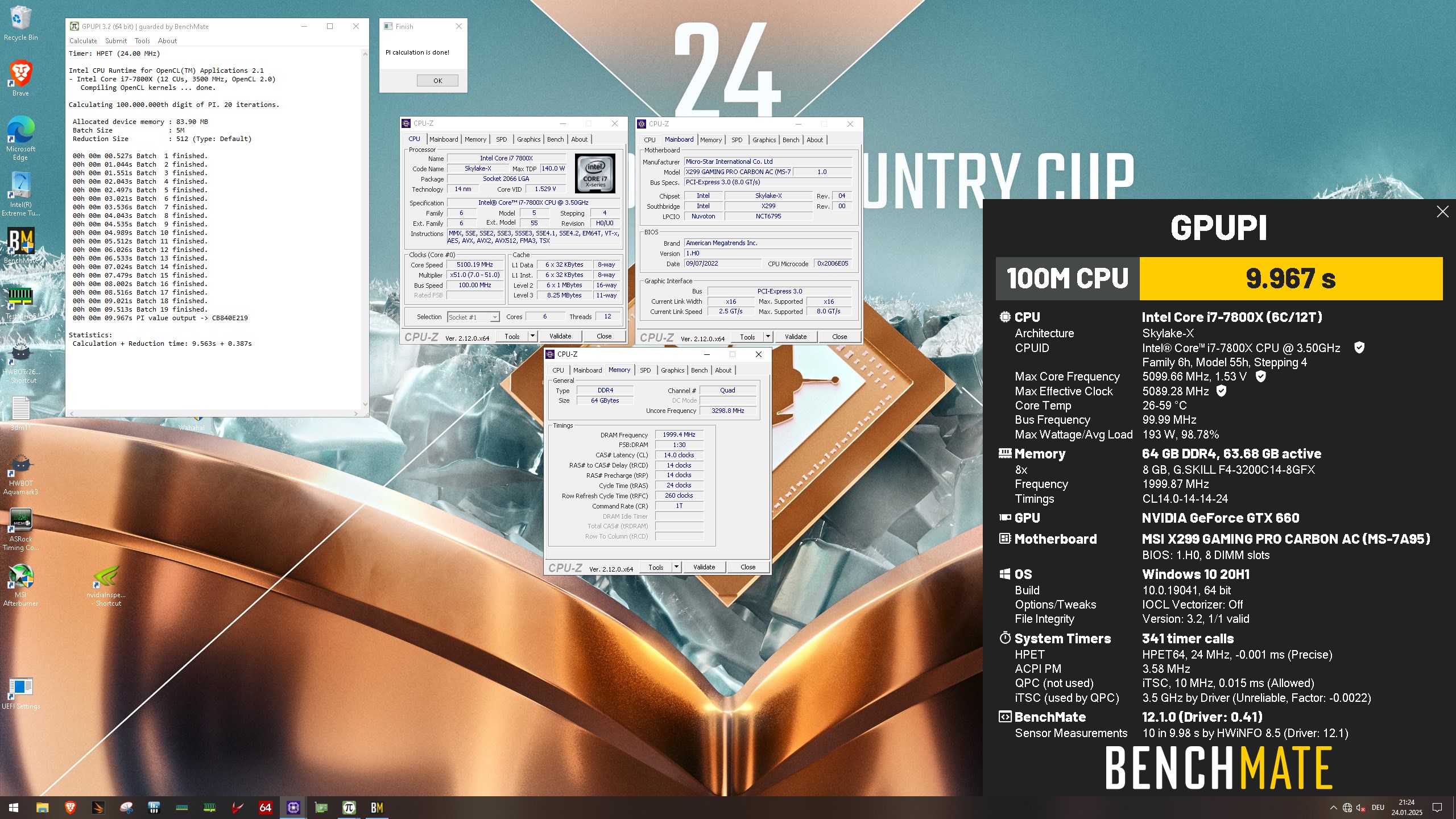Select the nvidiaInspector shortcut icon

click(106, 585)
